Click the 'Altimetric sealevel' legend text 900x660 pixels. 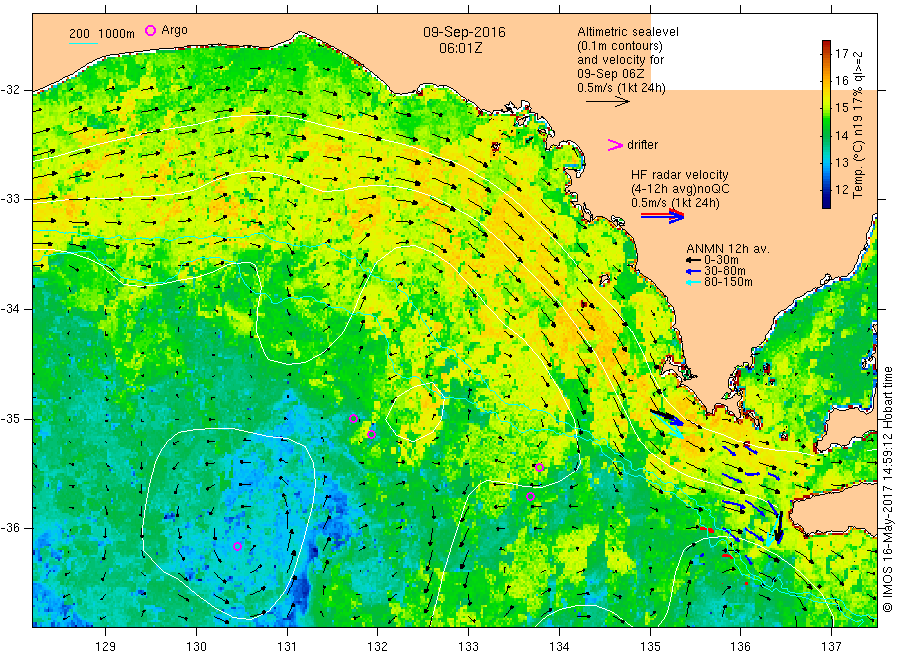[627, 32]
